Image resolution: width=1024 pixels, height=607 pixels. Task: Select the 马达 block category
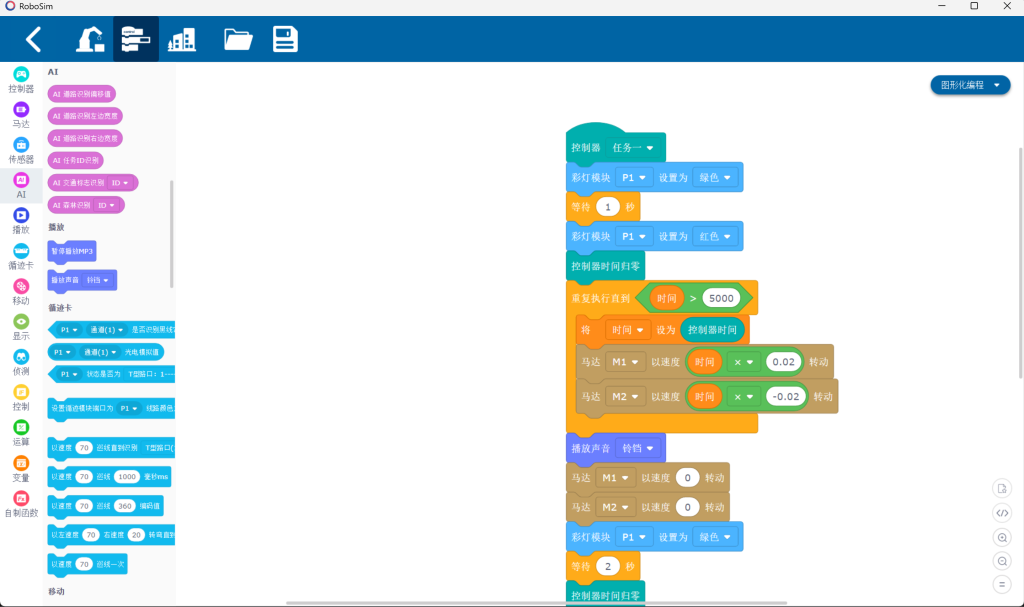(x=21, y=116)
